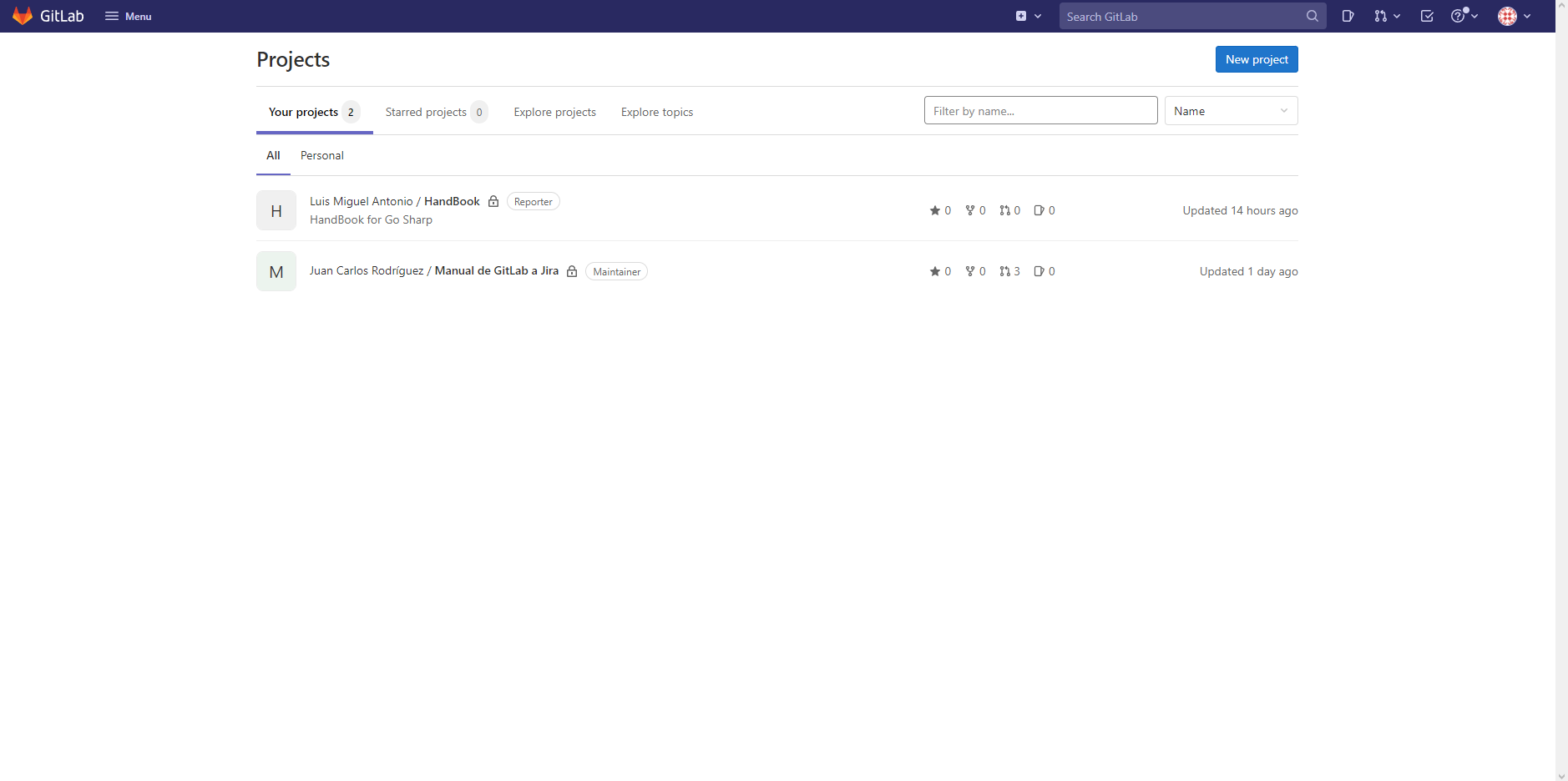1568x781 pixels.
Task: Open the Explore topics tab
Action: (657, 112)
